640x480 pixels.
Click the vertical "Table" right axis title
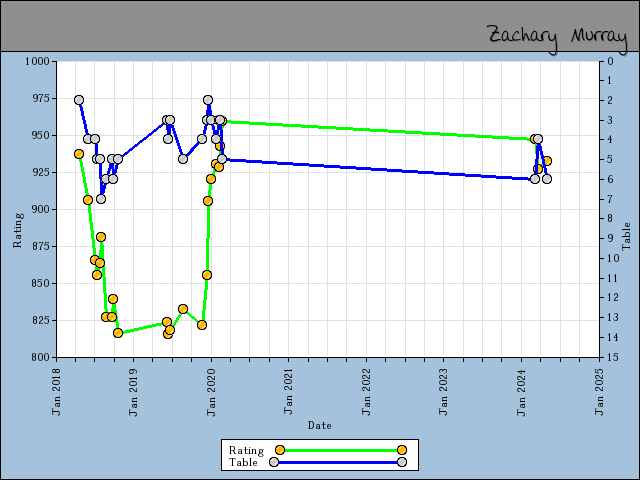pyautogui.click(x=627, y=236)
